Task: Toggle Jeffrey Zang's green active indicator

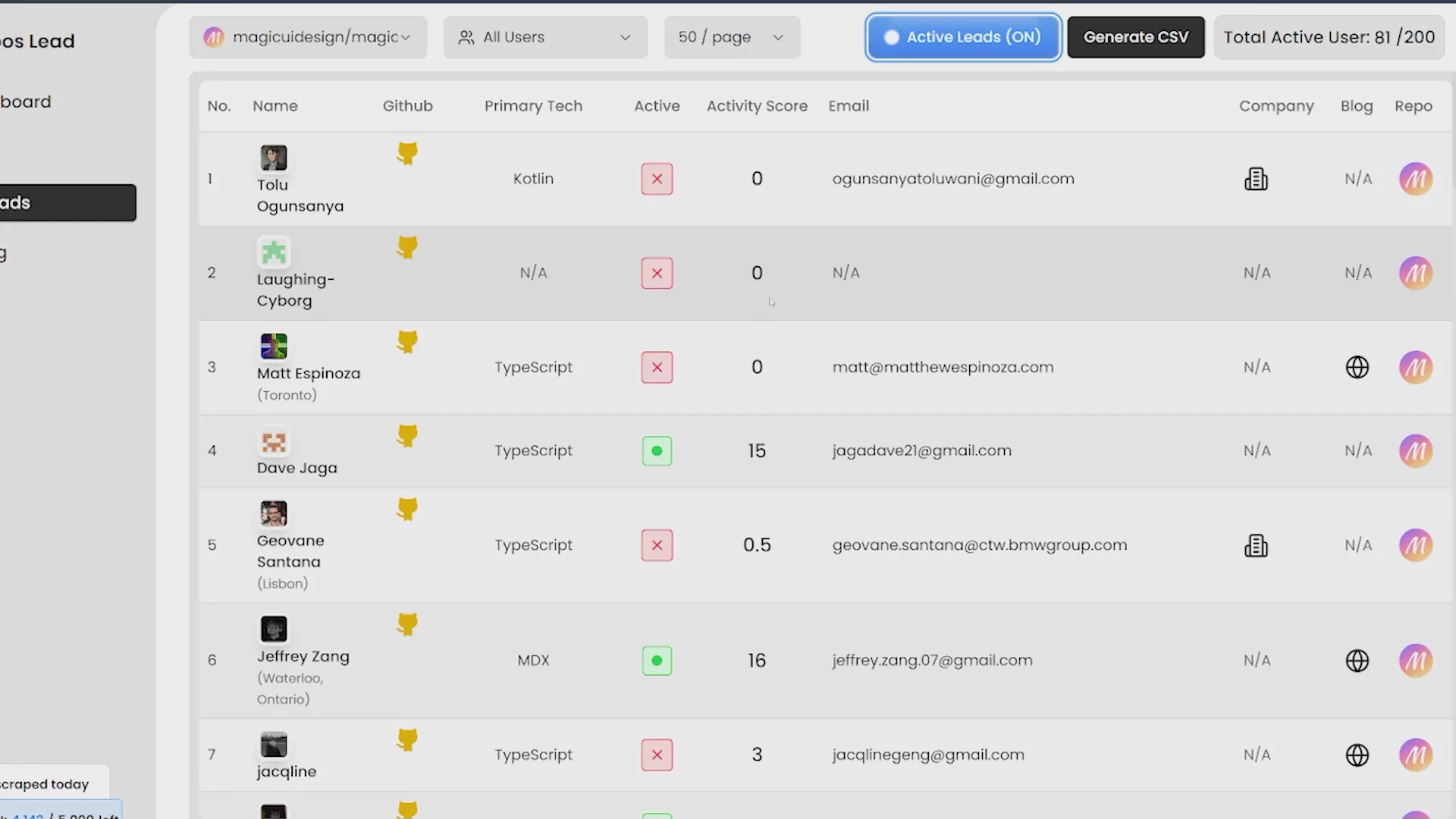Action: pyautogui.click(x=657, y=661)
